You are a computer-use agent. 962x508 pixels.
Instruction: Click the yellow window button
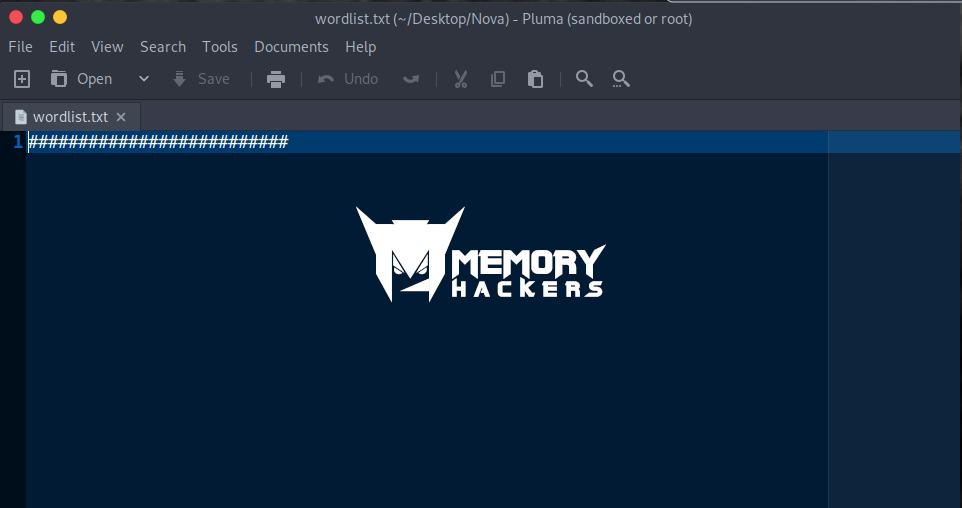click(60, 17)
